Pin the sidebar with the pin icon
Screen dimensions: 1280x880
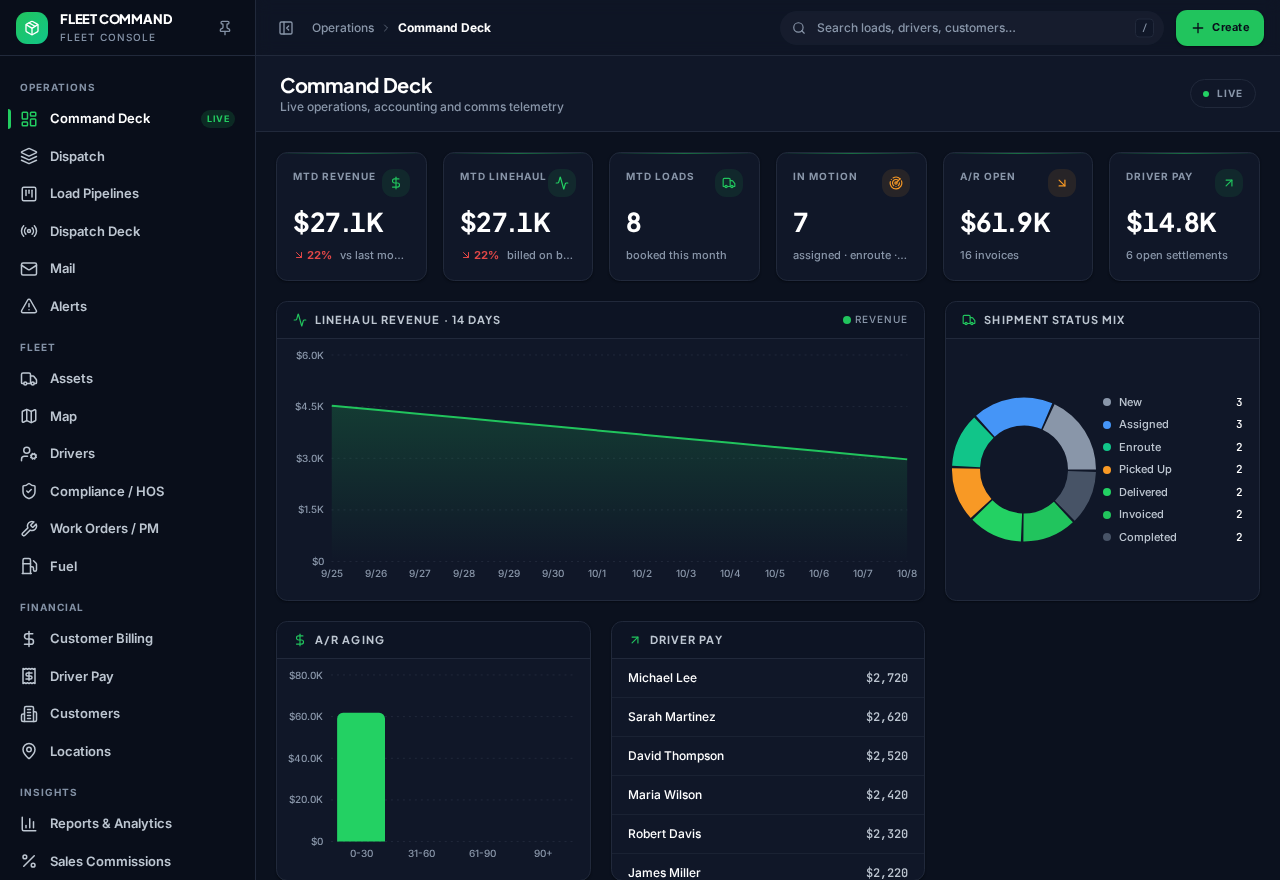coord(225,28)
